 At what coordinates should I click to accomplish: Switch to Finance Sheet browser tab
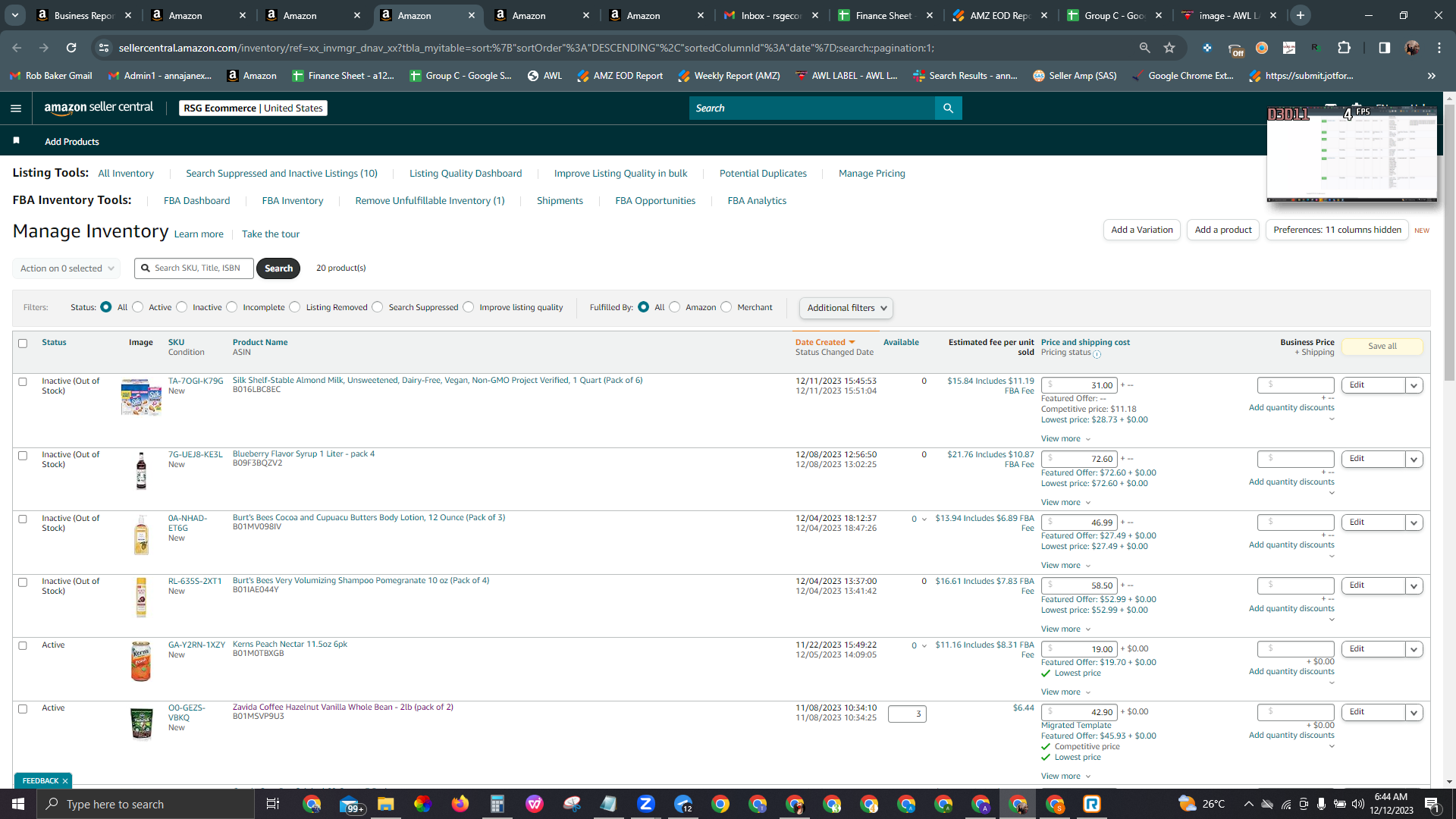coord(885,15)
